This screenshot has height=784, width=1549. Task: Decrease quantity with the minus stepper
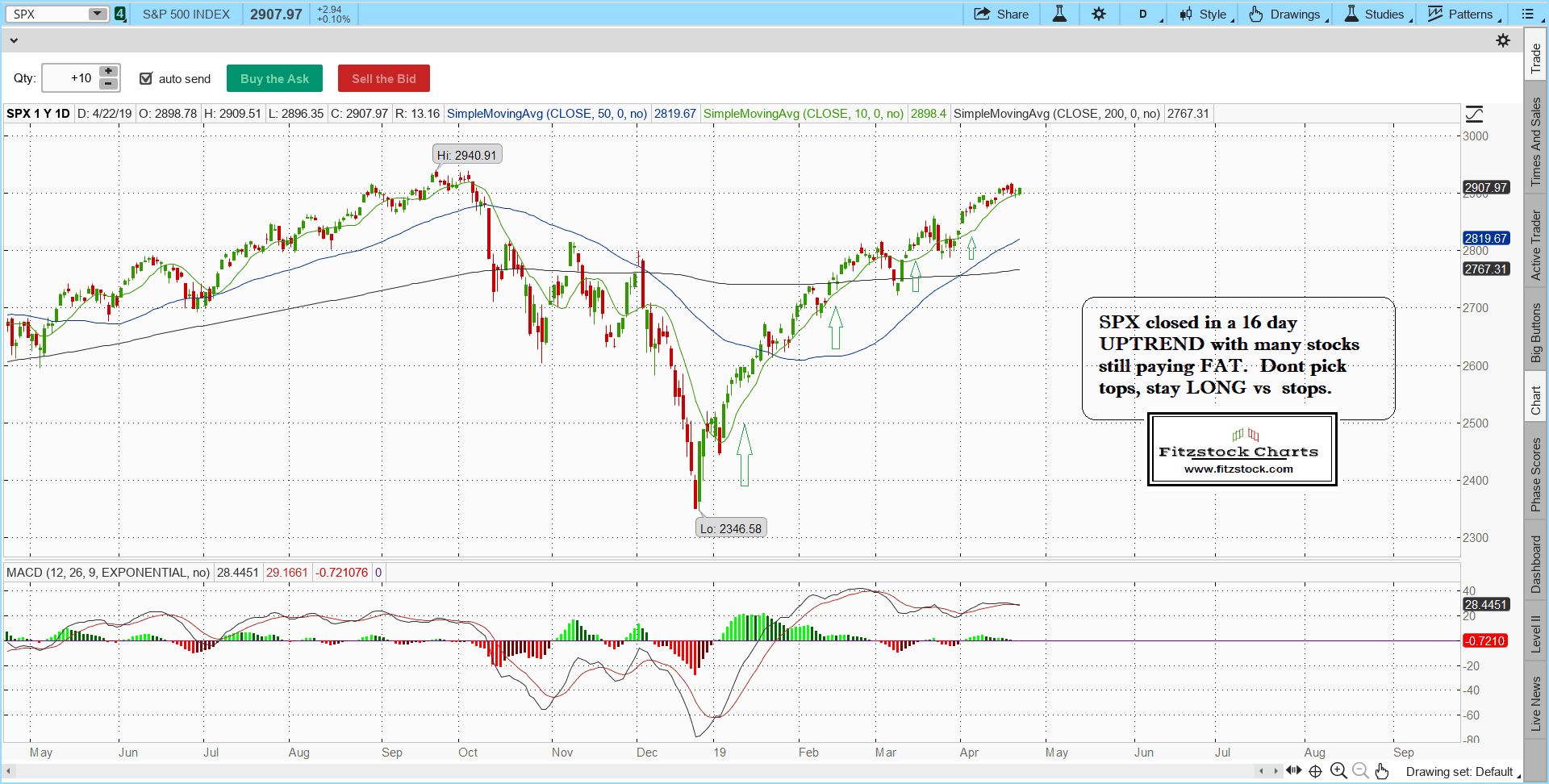click(108, 84)
